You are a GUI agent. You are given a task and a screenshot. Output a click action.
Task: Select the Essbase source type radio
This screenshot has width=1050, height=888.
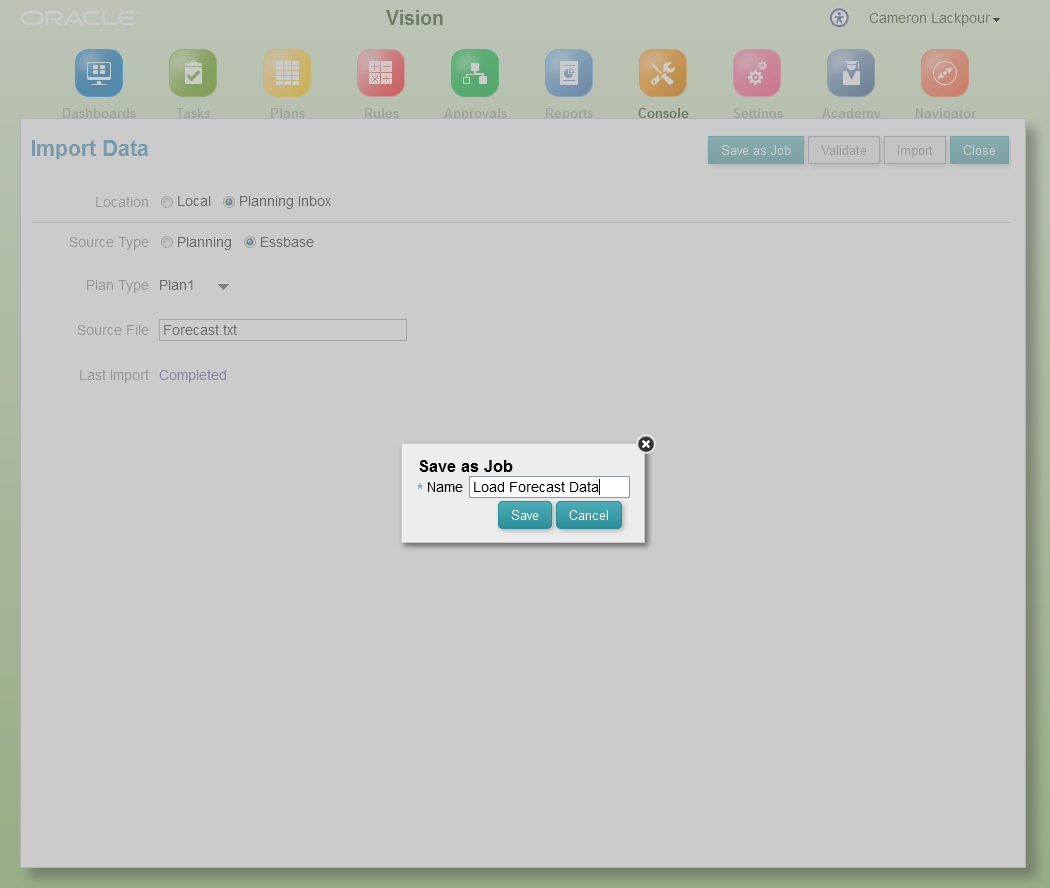(250, 242)
